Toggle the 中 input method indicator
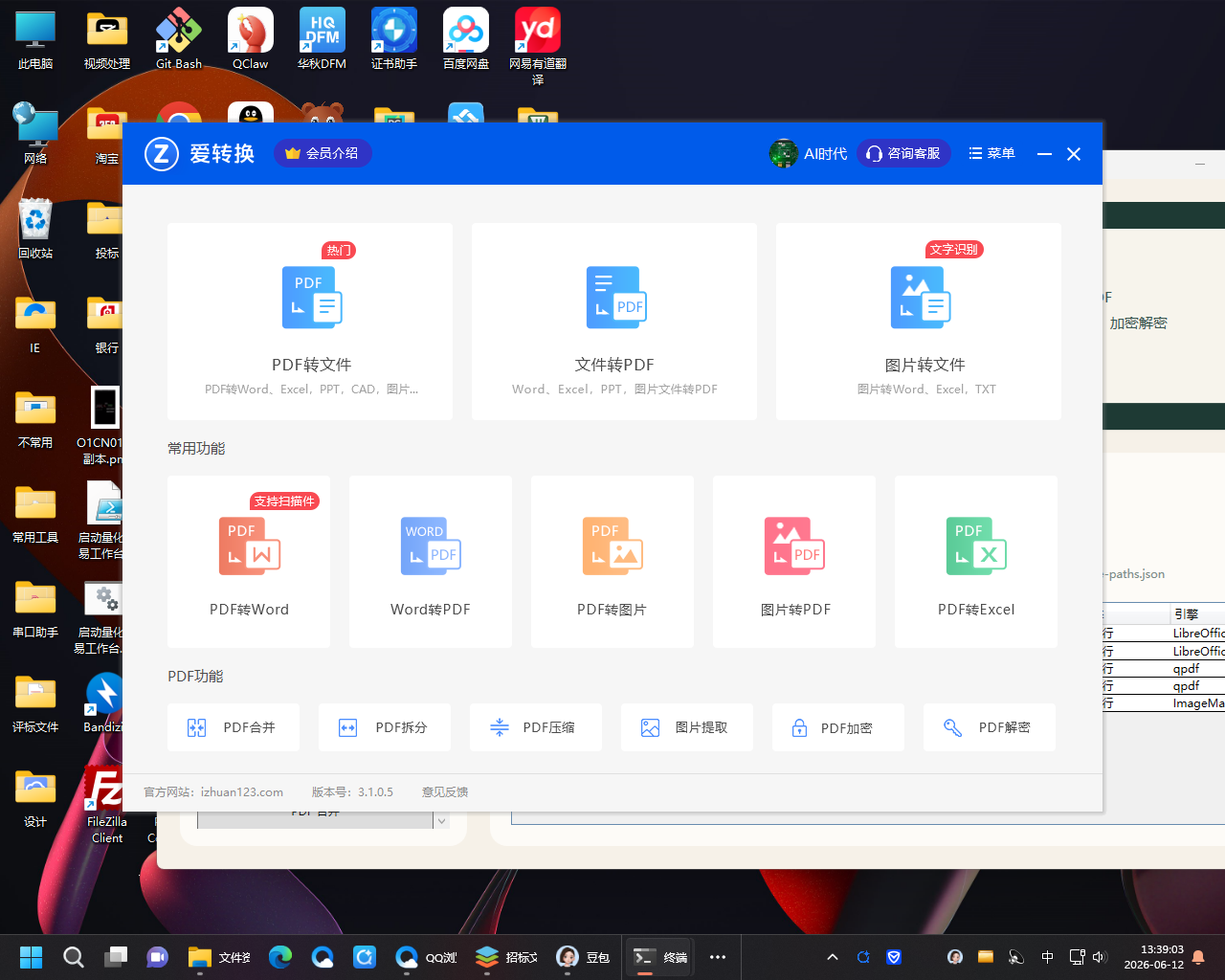This screenshot has height=980, width=1225. (x=1048, y=957)
